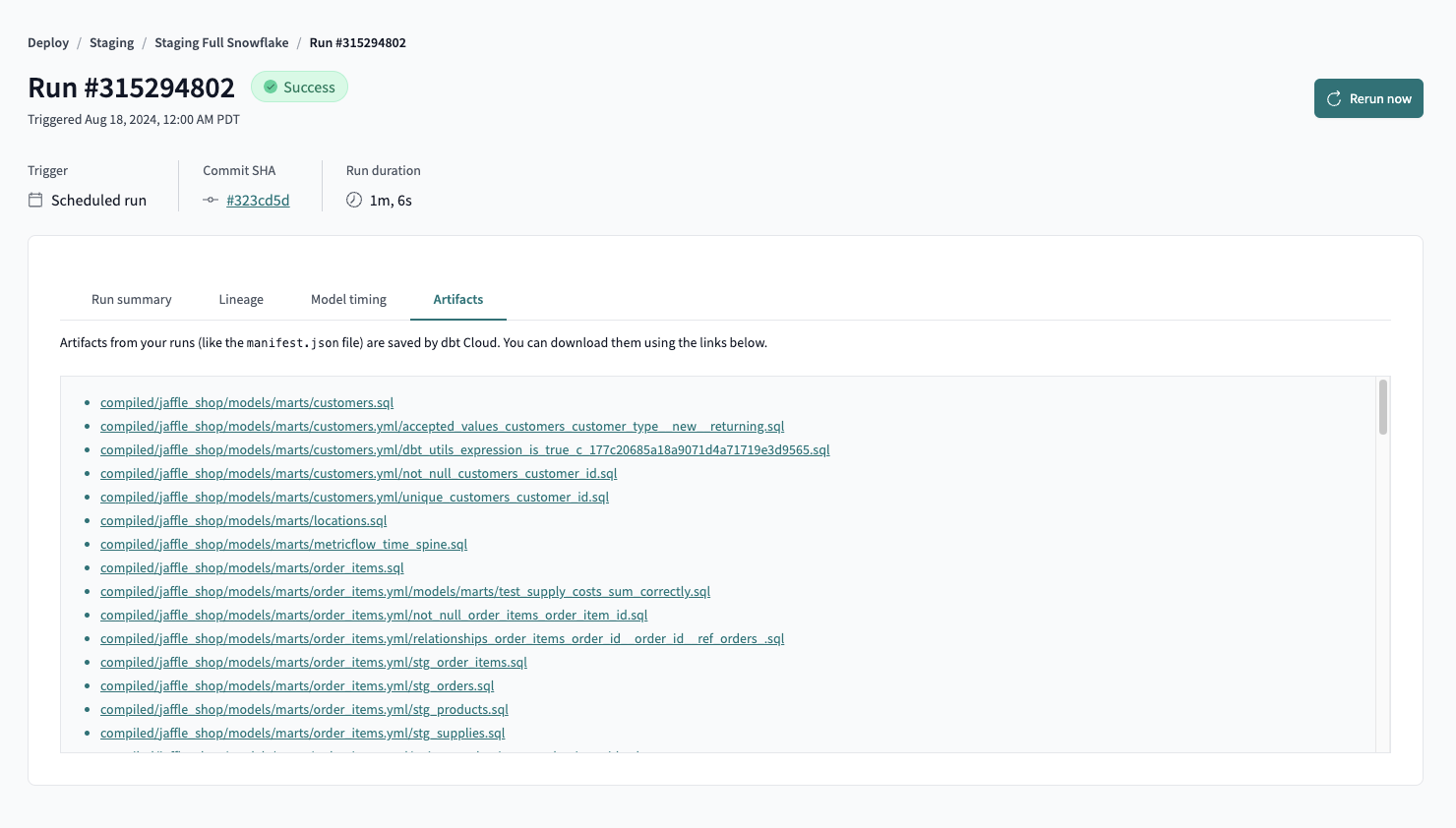Click the green checkmark in the Success badge
The image size is (1456, 828).
pos(270,87)
